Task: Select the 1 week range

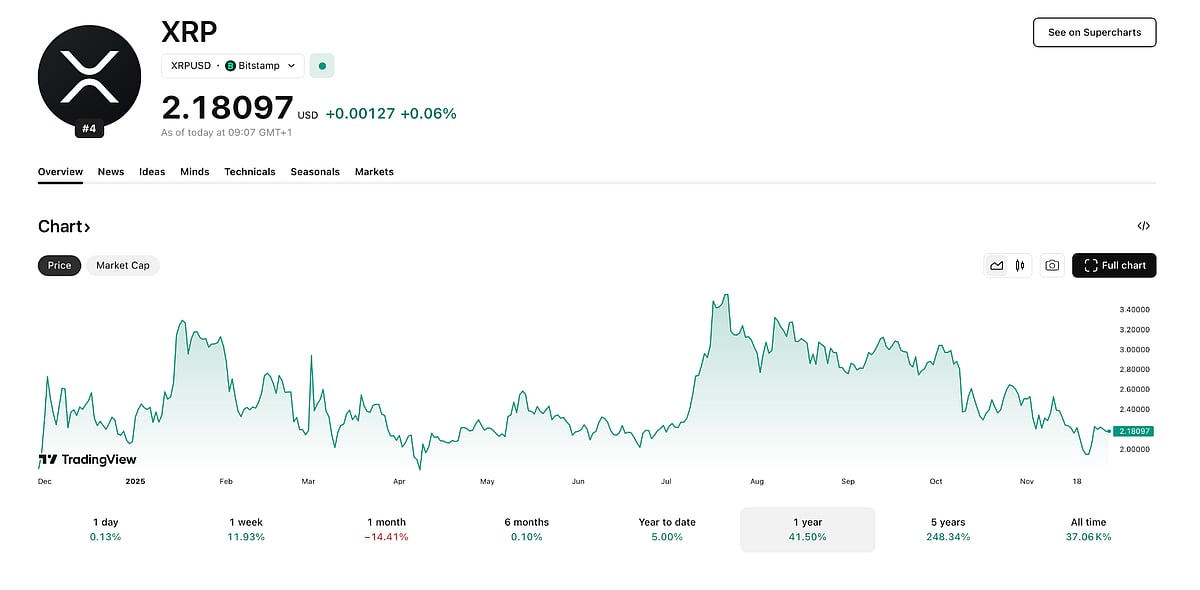Action: click(x=246, y=529)
